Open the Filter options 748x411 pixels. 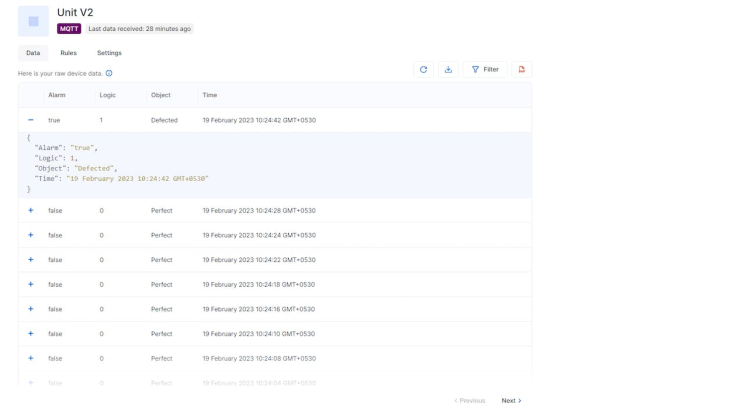[x=485, y=70]
